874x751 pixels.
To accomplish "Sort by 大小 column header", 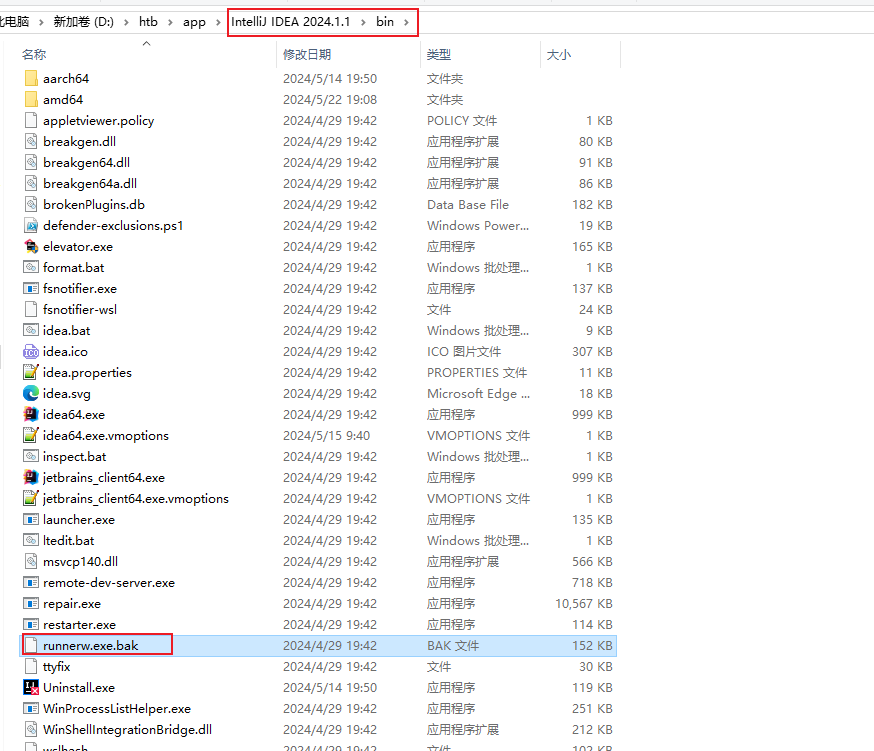I will click(x=559, y=55).
